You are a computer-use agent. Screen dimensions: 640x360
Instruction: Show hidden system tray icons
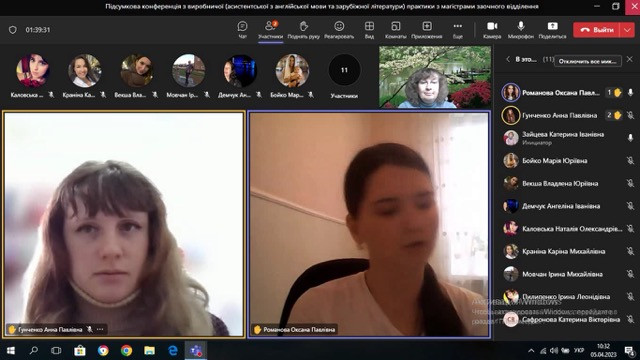pyautogui.click(x=531, y=351)
